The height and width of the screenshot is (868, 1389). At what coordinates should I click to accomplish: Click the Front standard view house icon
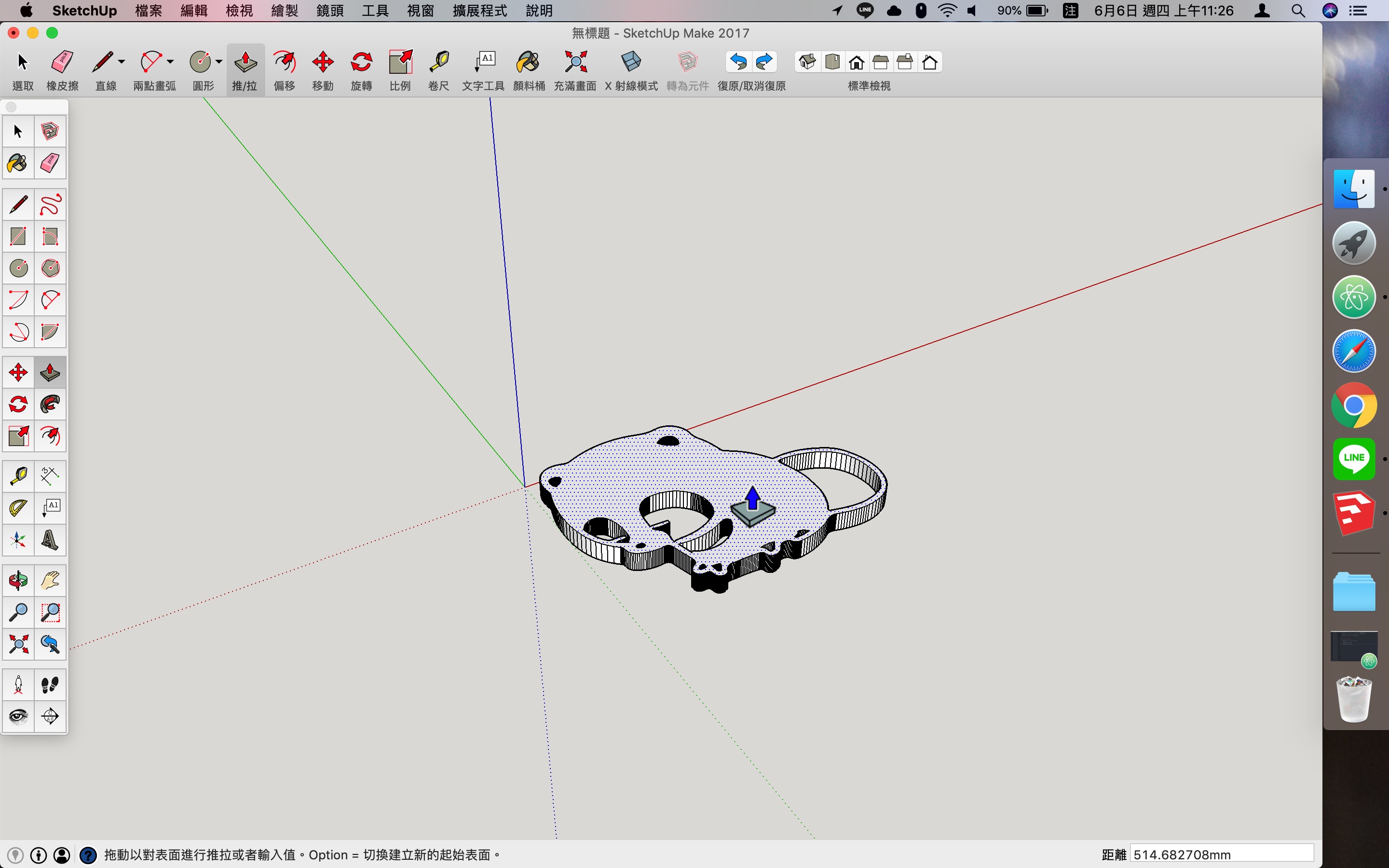point(857,62)
